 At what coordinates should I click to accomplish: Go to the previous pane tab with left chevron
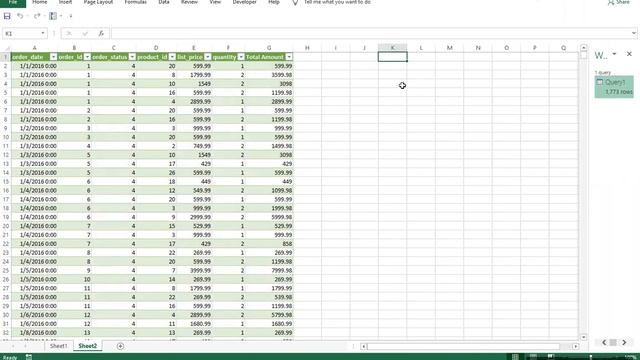click(604, 342)
